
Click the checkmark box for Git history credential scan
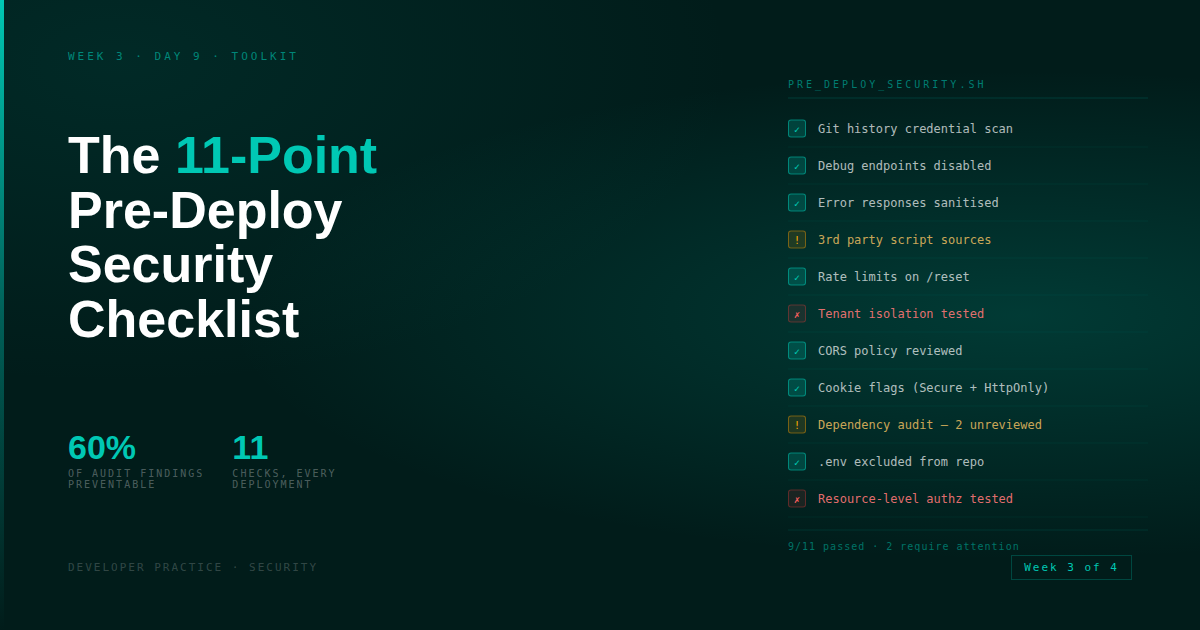pos(797,129)
